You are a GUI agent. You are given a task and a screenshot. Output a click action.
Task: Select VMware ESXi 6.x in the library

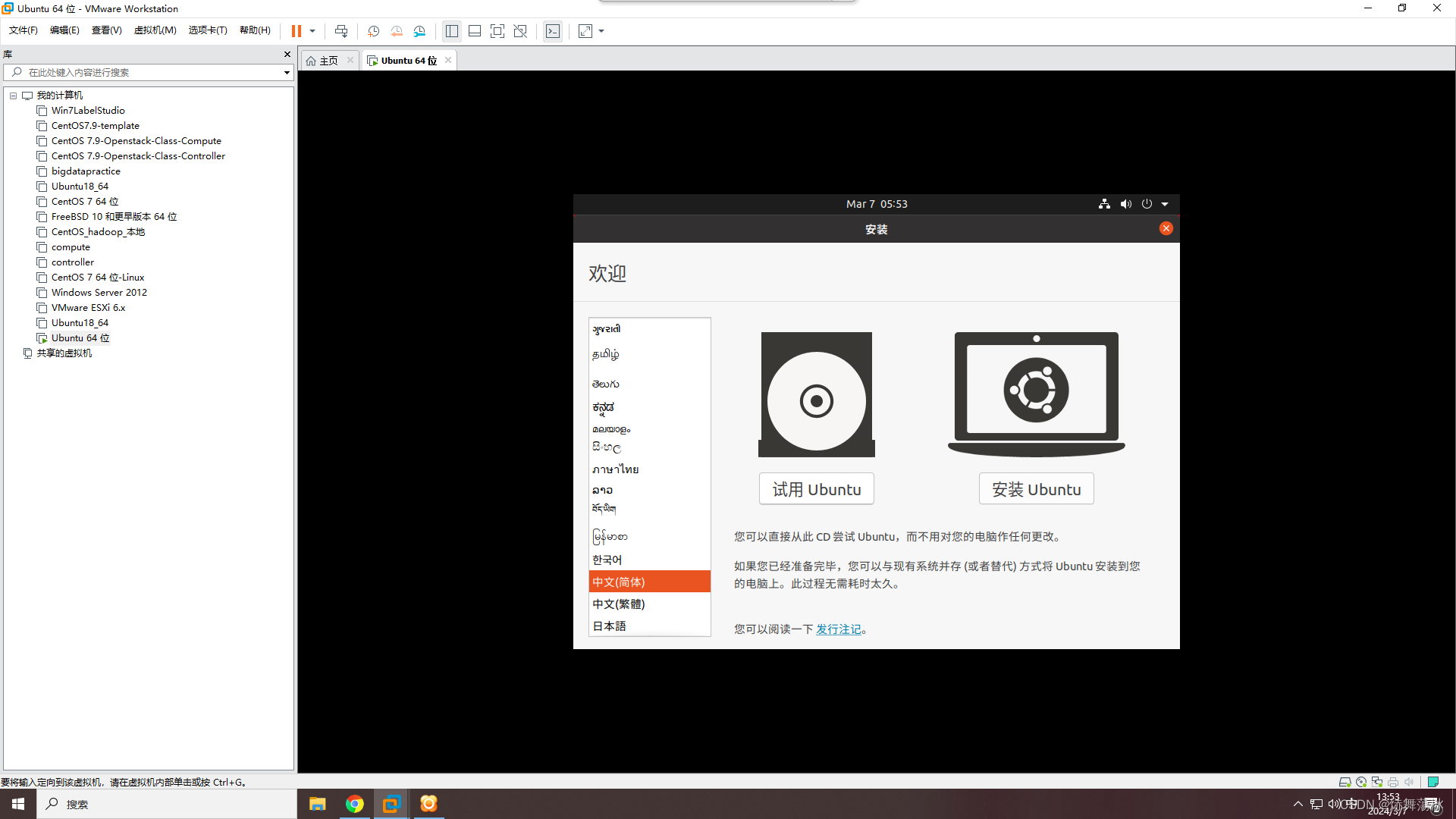(88, 308)
